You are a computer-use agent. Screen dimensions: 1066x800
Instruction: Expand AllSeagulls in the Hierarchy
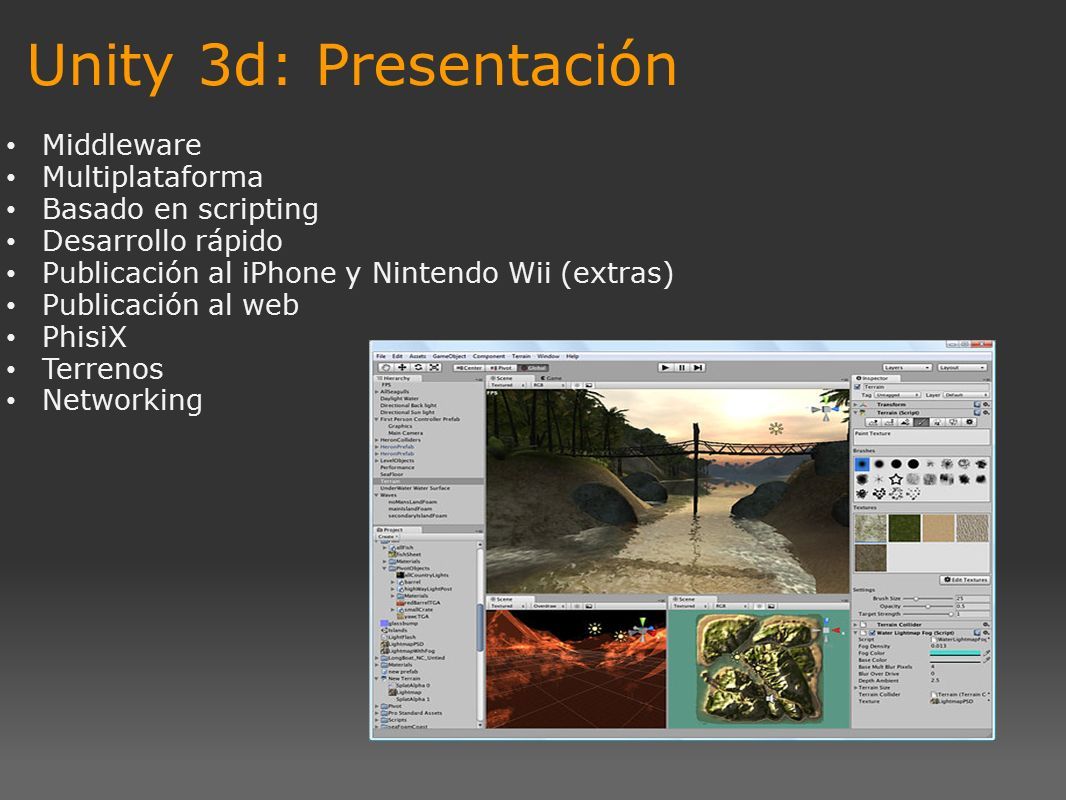(376, 392)
